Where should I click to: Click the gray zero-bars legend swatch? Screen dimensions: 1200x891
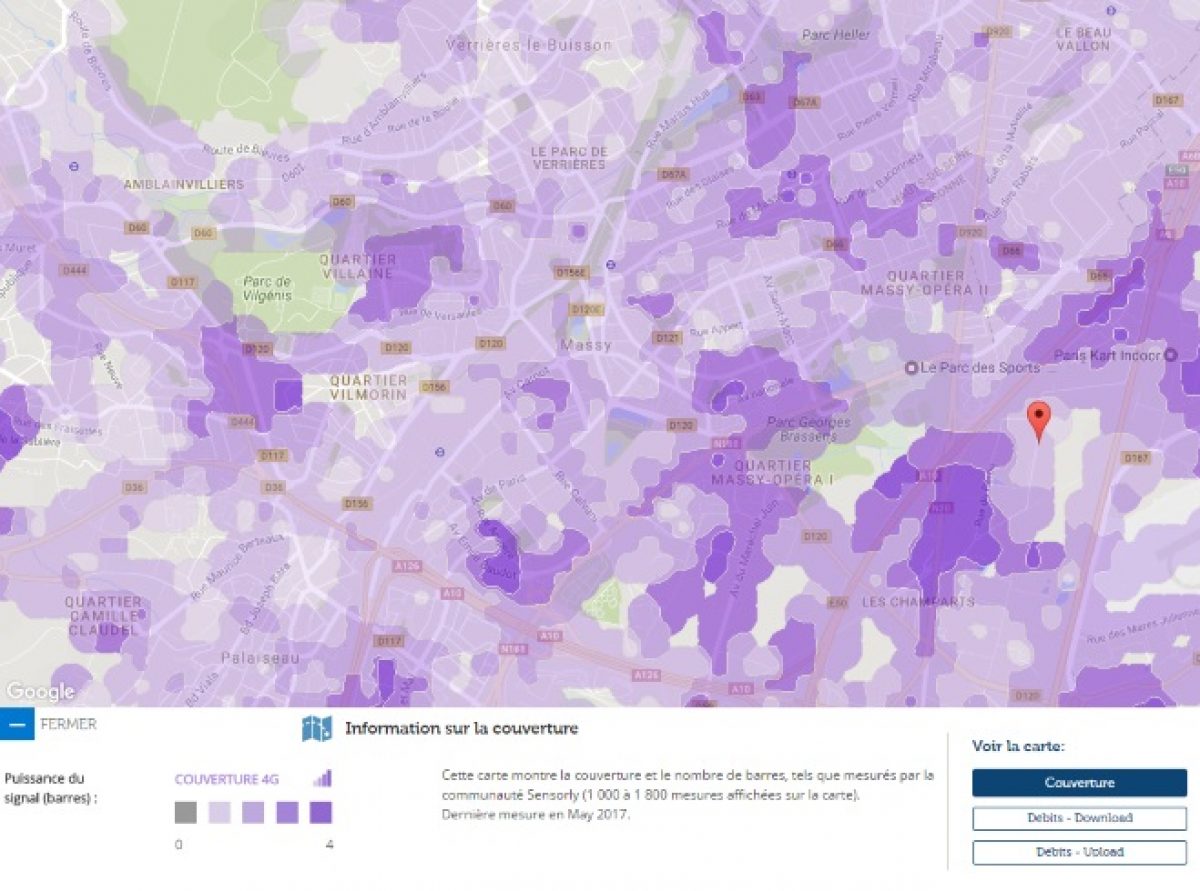point(186,812)
